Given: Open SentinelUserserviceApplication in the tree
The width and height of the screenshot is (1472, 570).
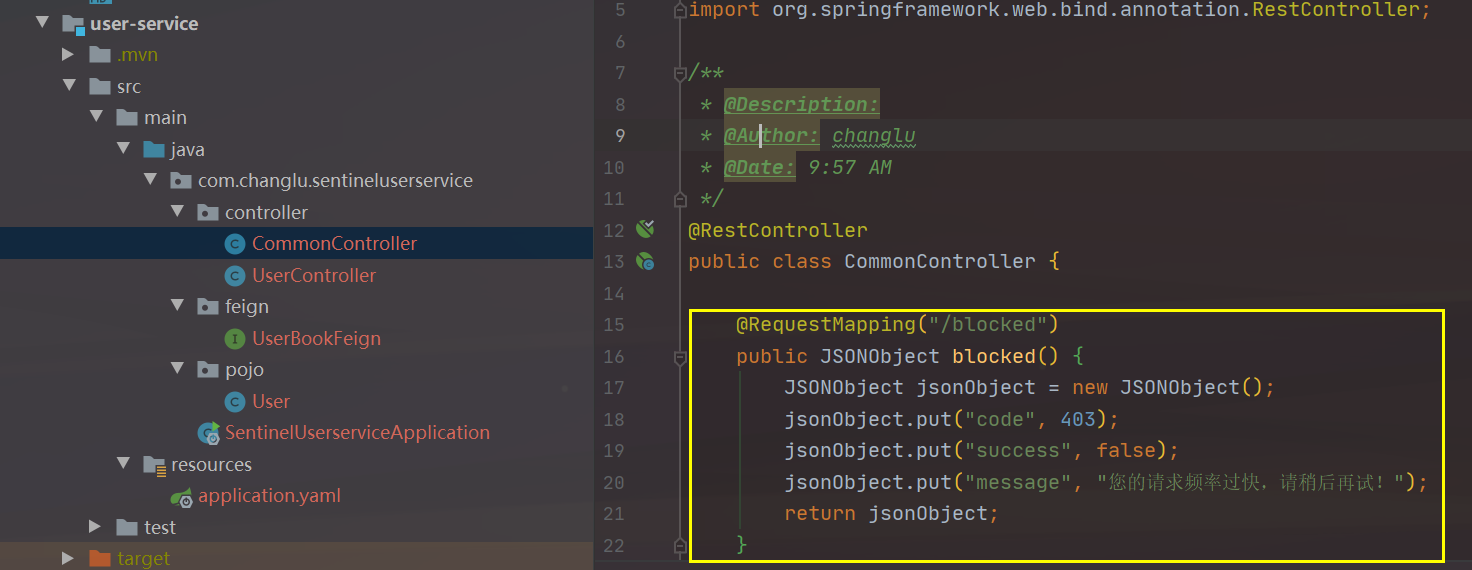Looking at the screenshot, I should 357,433.
